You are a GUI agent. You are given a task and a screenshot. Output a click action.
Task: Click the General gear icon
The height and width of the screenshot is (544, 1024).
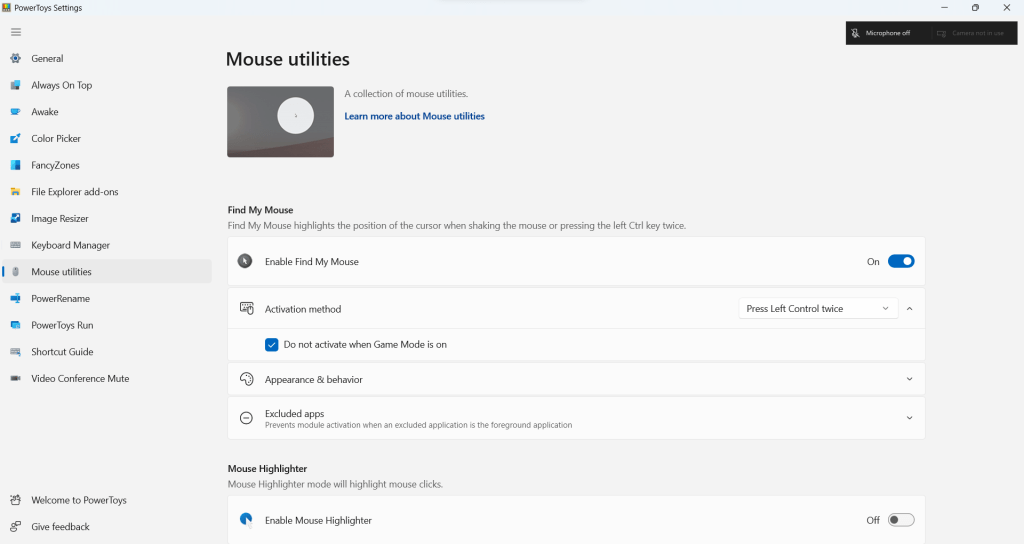coord(16,58)
